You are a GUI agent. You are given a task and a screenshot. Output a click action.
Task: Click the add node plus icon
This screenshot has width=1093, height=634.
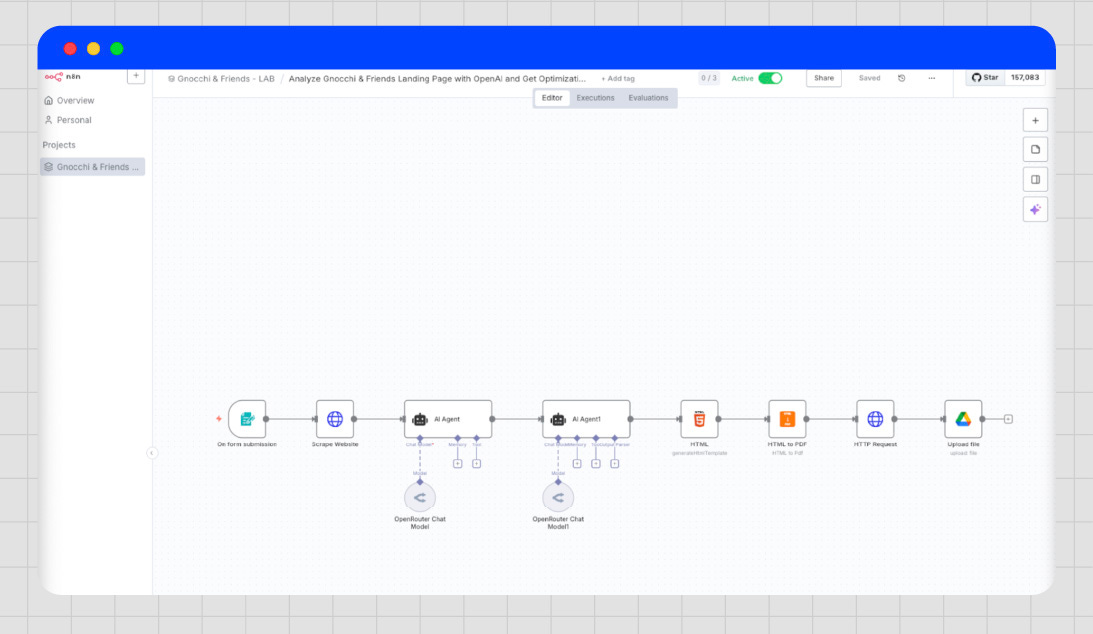pos(1035,119)
